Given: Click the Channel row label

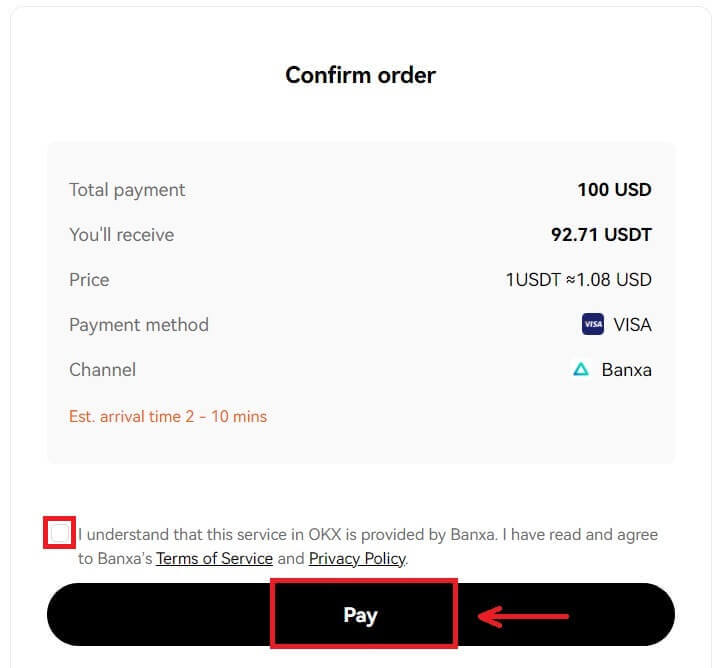Looking at the screenshot, I should [102, 370].
